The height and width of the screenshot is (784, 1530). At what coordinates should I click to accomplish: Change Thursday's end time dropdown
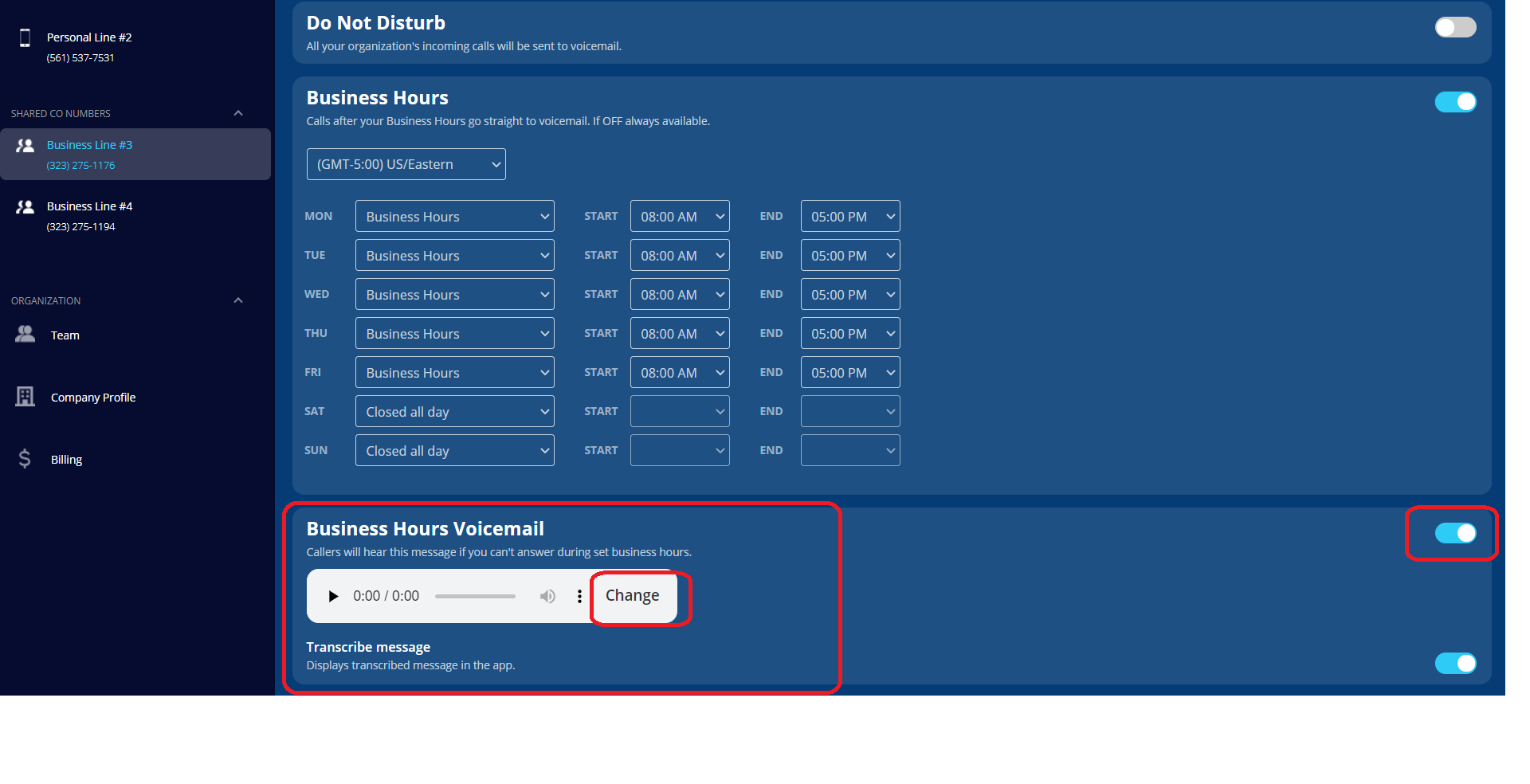[x=850, y=333]
